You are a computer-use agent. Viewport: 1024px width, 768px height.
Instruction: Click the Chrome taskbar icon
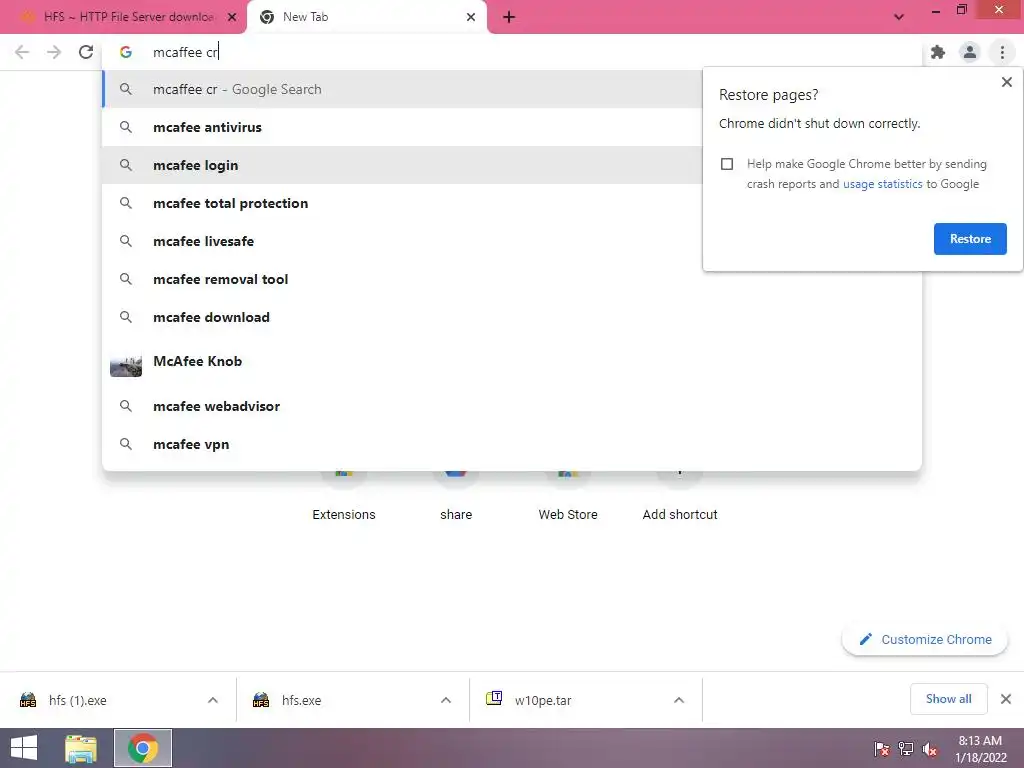(x=143, y=748)
